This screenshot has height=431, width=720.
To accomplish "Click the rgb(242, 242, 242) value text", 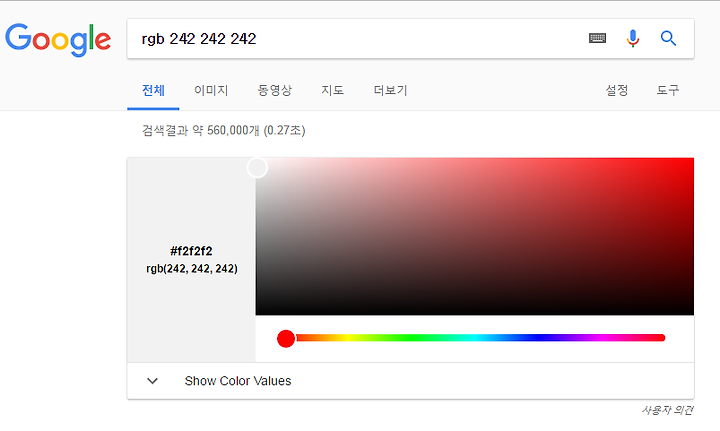I will pyautogui.click(x=192, y=269).
